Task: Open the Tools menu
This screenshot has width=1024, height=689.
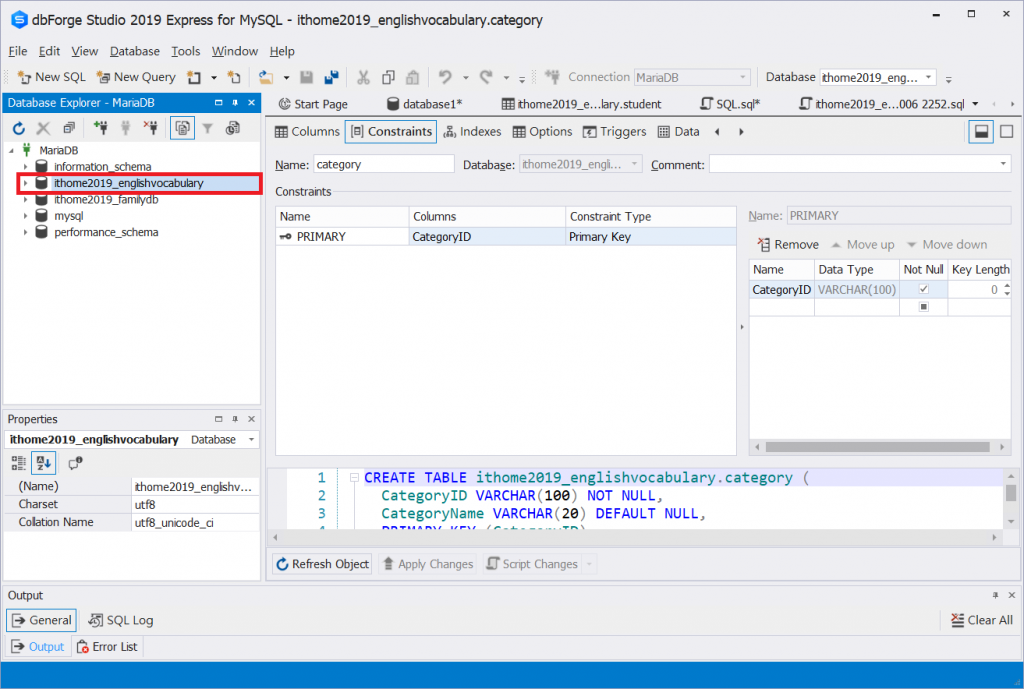Action: (185, 51)
